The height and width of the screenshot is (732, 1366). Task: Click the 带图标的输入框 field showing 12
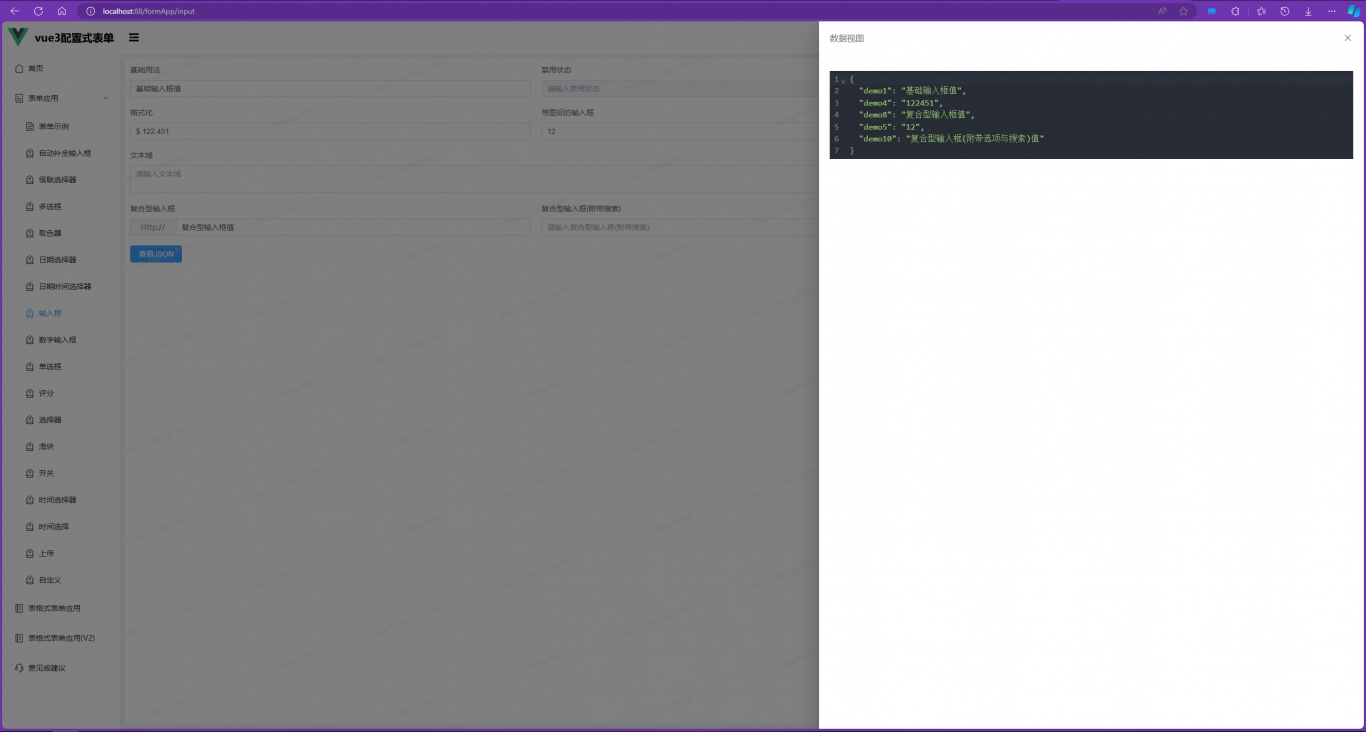680,131
